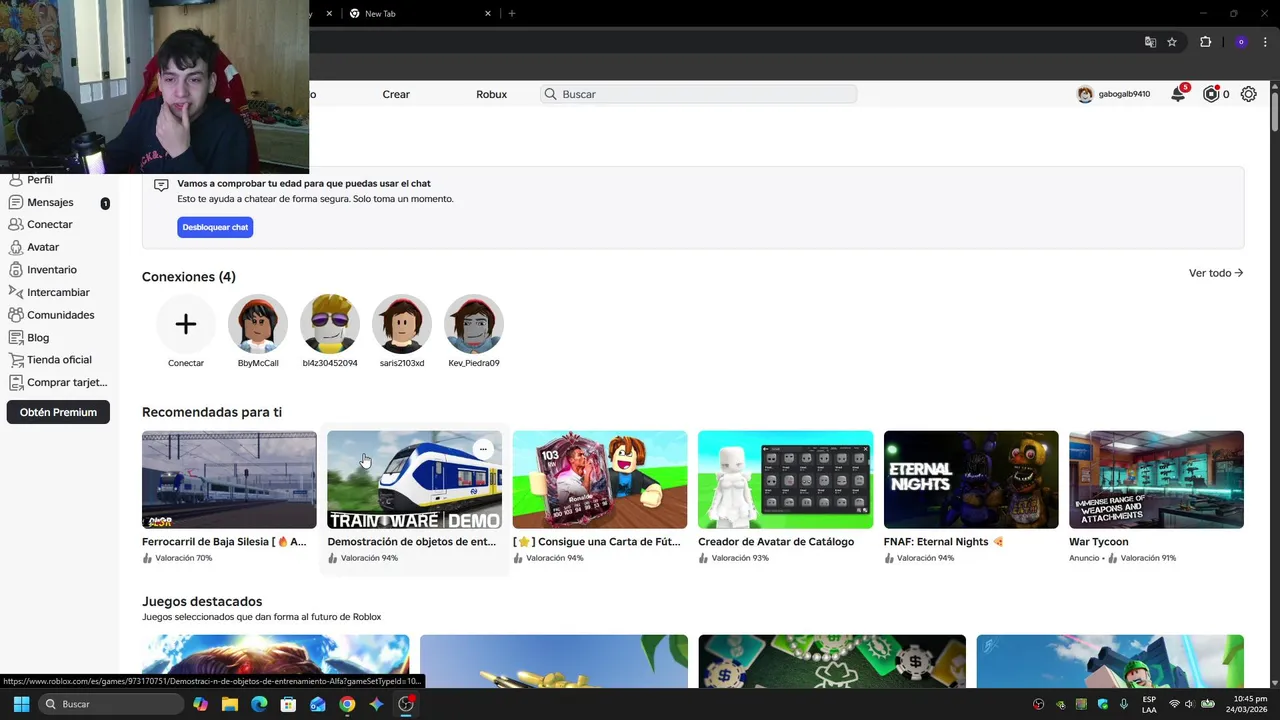Click the Comprar tarjeta gift card icon

(15, 382)
